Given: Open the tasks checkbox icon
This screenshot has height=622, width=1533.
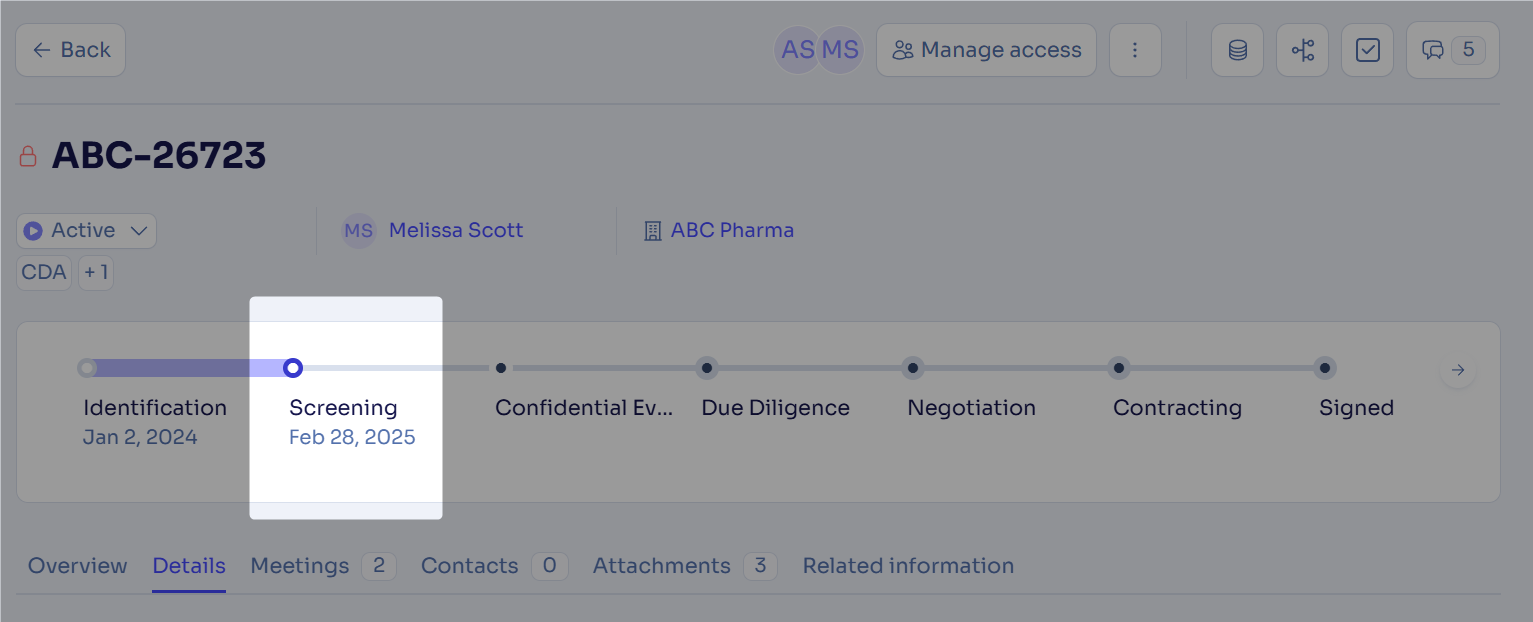Looking at the screenshot, I should 1367,50.
